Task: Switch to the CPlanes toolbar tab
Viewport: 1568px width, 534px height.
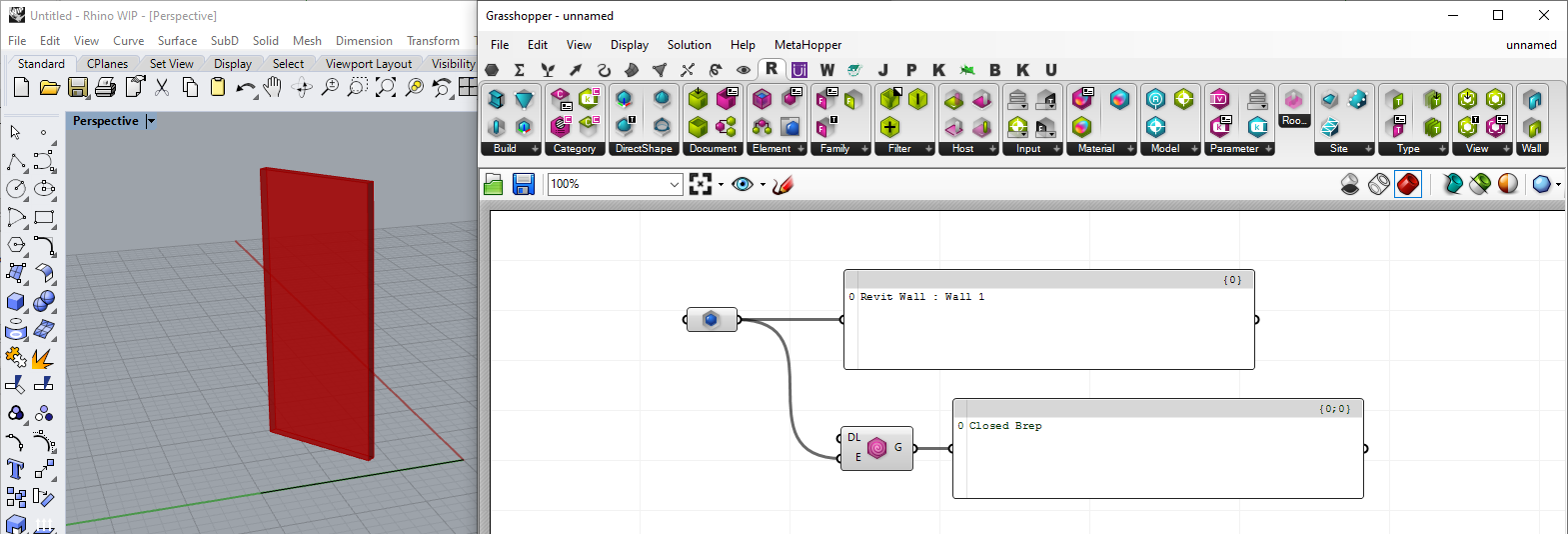Action: coord(107,64)
